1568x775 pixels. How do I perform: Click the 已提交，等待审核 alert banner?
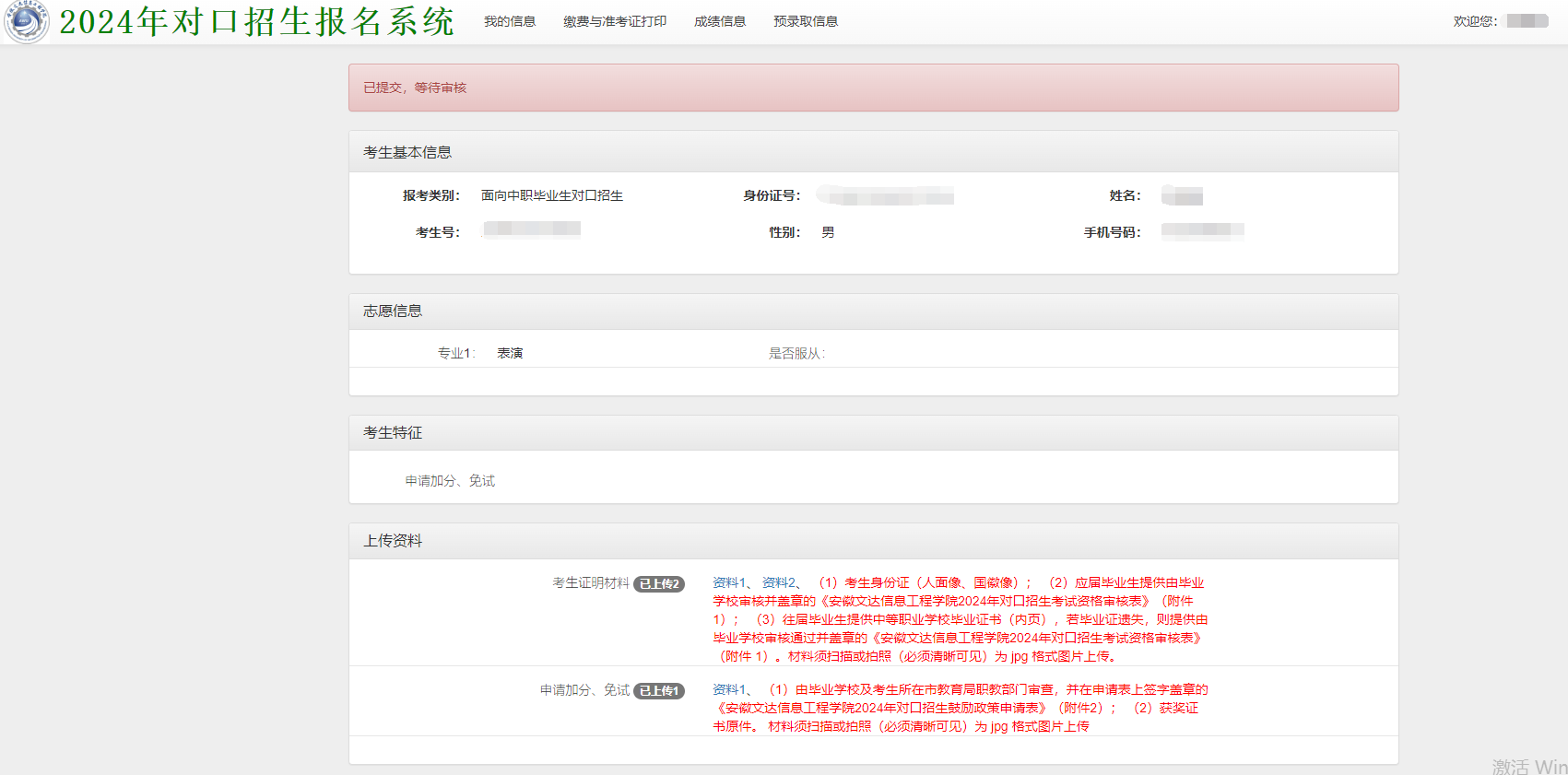pyautogui.click(x=873, y=88)
